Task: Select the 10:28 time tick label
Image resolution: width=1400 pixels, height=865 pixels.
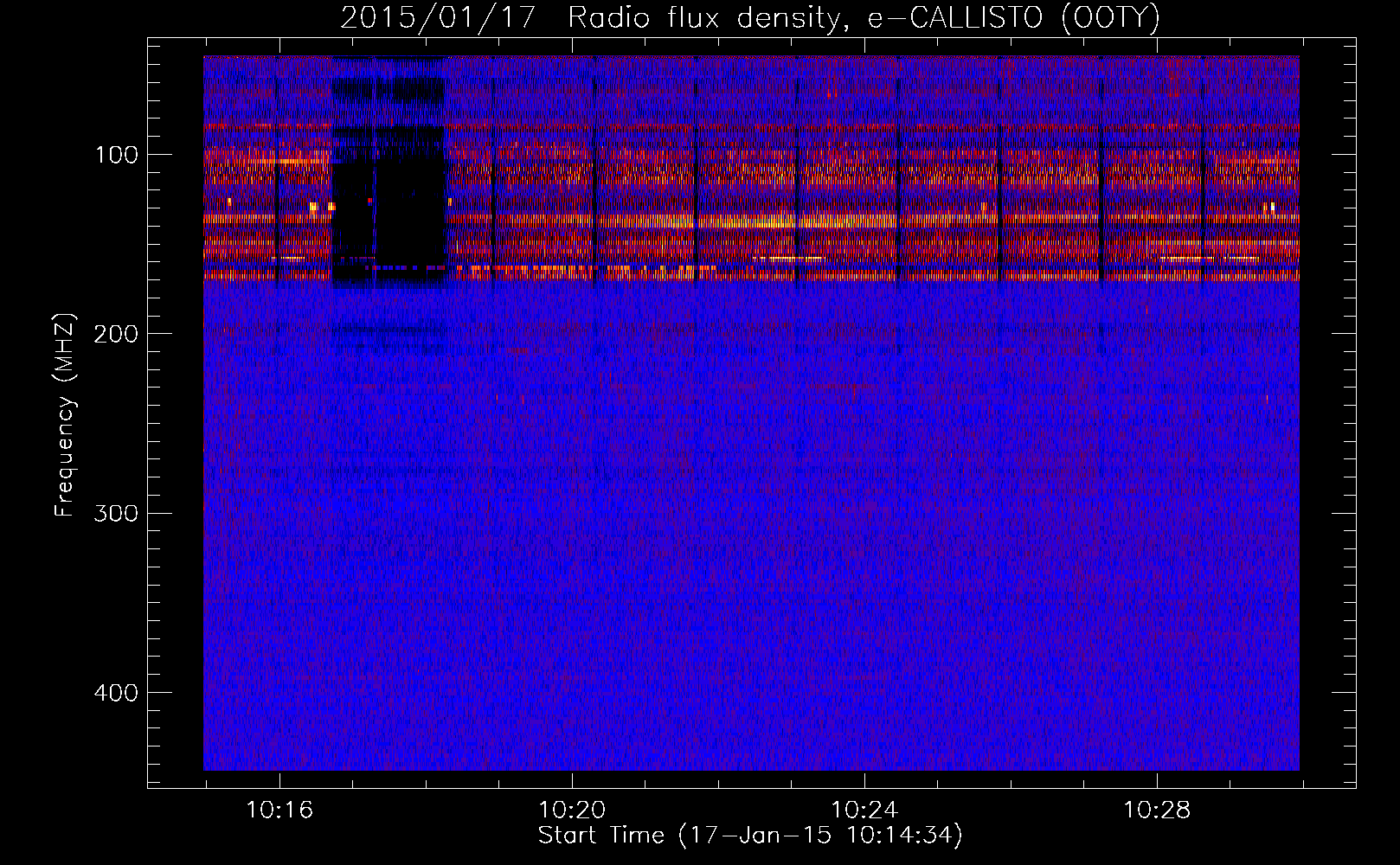Action: click(1157, 811)
